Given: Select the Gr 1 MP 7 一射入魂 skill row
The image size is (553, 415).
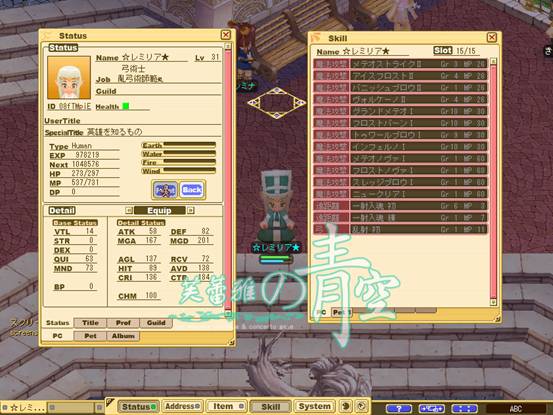Looking at the screenshot, I should coord(400,218).
